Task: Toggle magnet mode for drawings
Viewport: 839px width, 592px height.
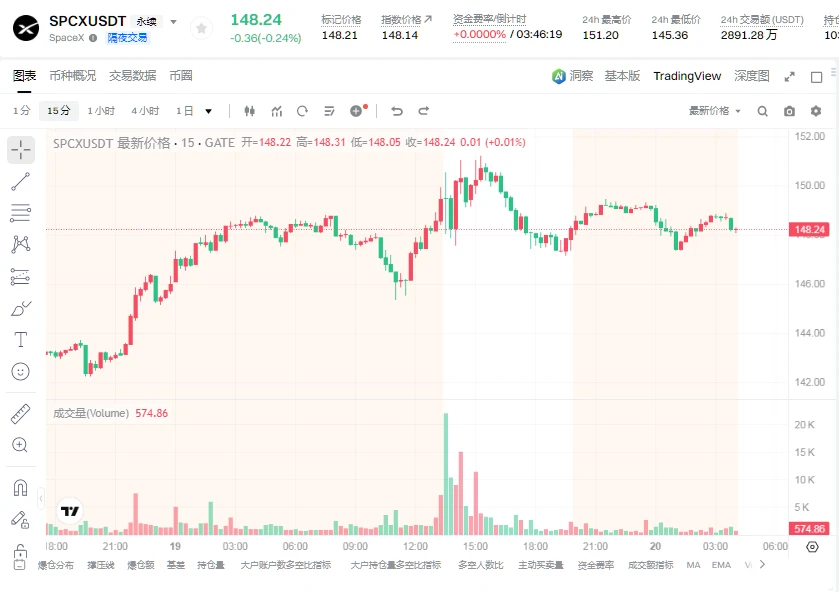Action: tap(20, 488)
